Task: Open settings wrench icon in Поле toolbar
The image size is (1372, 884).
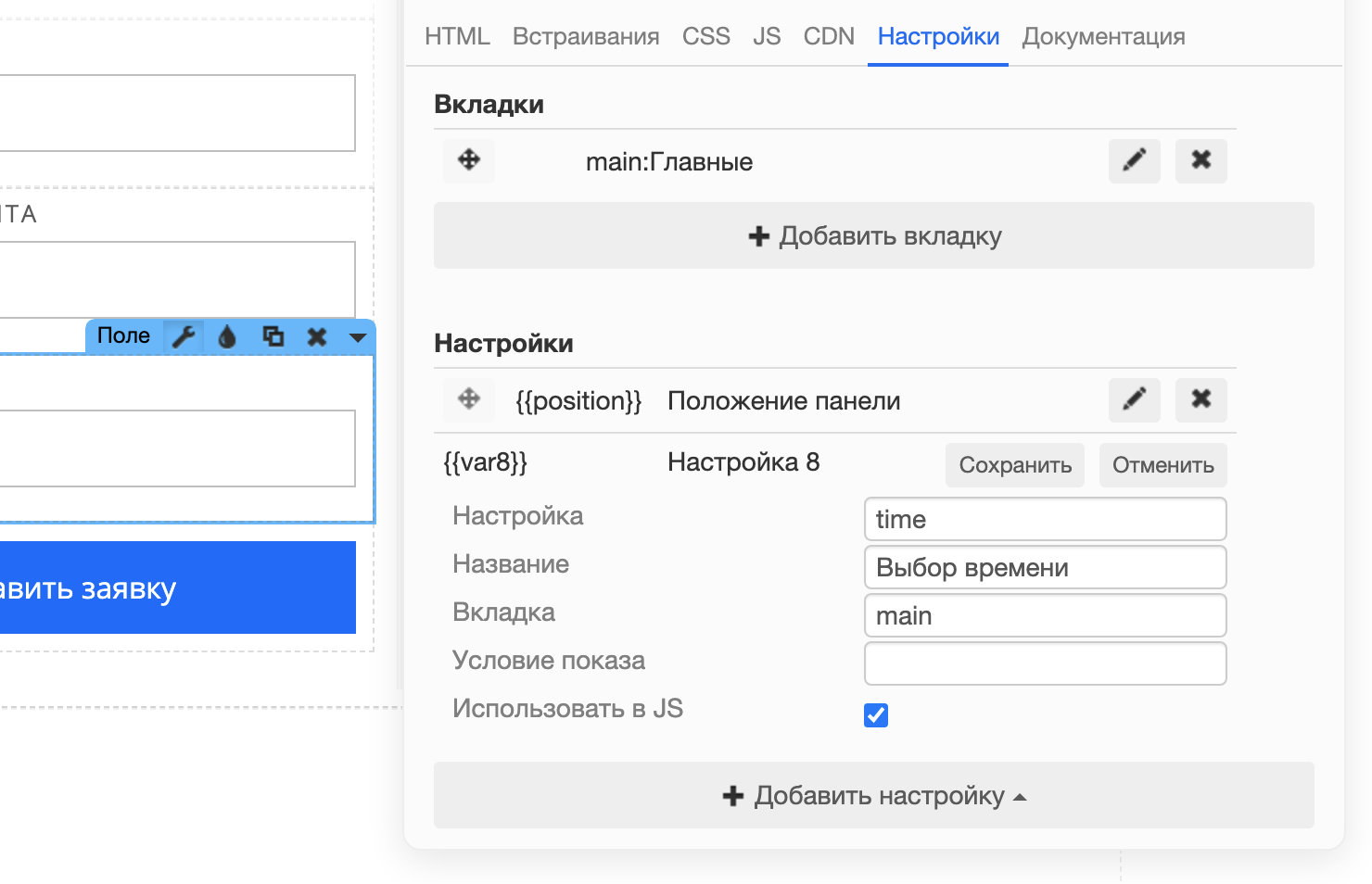Action: pos(184,336)
